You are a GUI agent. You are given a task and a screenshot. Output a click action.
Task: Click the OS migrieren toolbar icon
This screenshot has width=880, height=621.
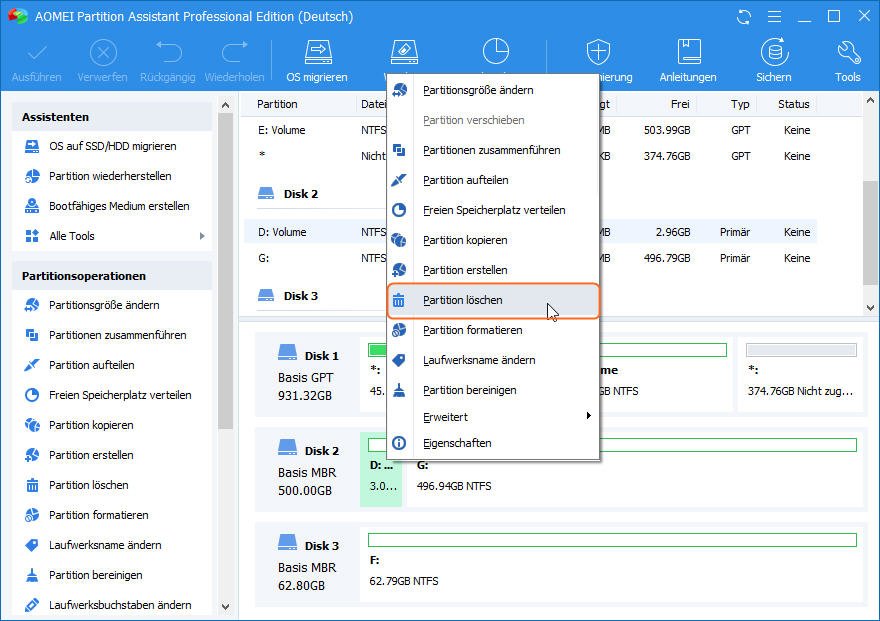(318, 53)
